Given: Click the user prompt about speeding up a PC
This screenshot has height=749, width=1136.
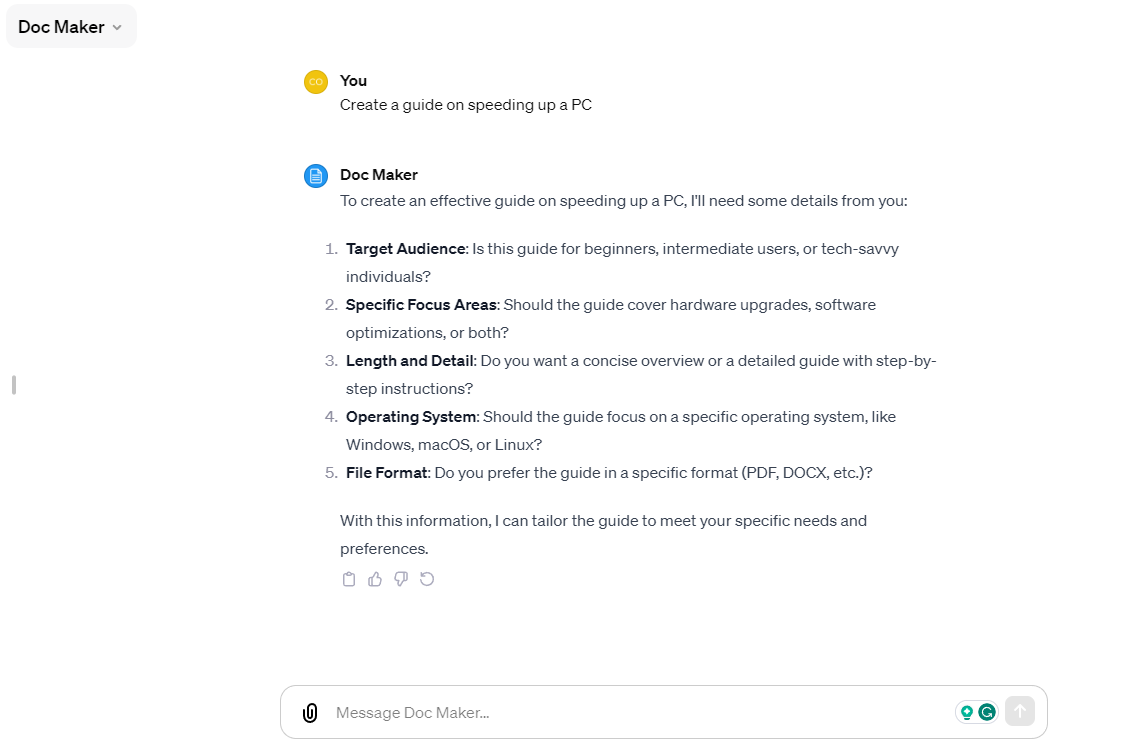Looking at the screenshot, I should click(466, 105).
